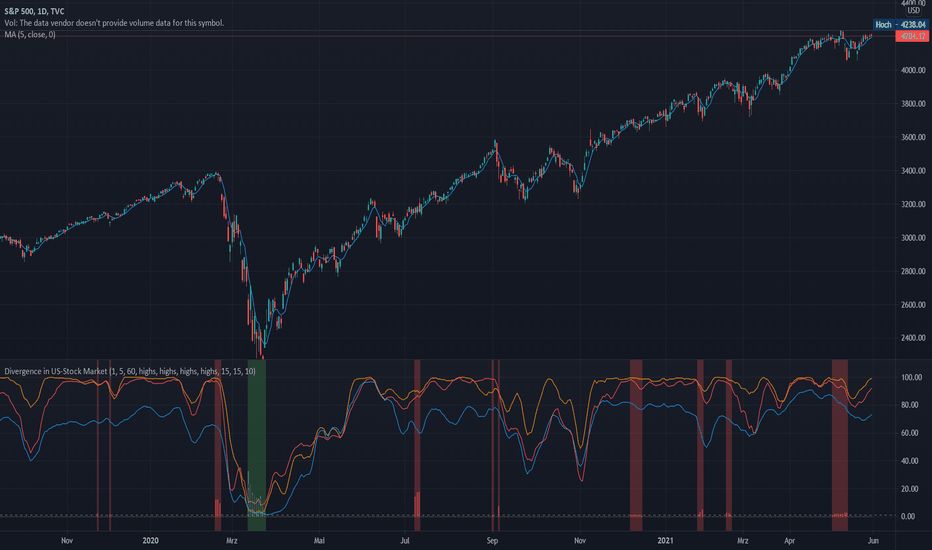Click the 3600.00 price axis label
The image size is (932, 550).
[x=913, y=137]
